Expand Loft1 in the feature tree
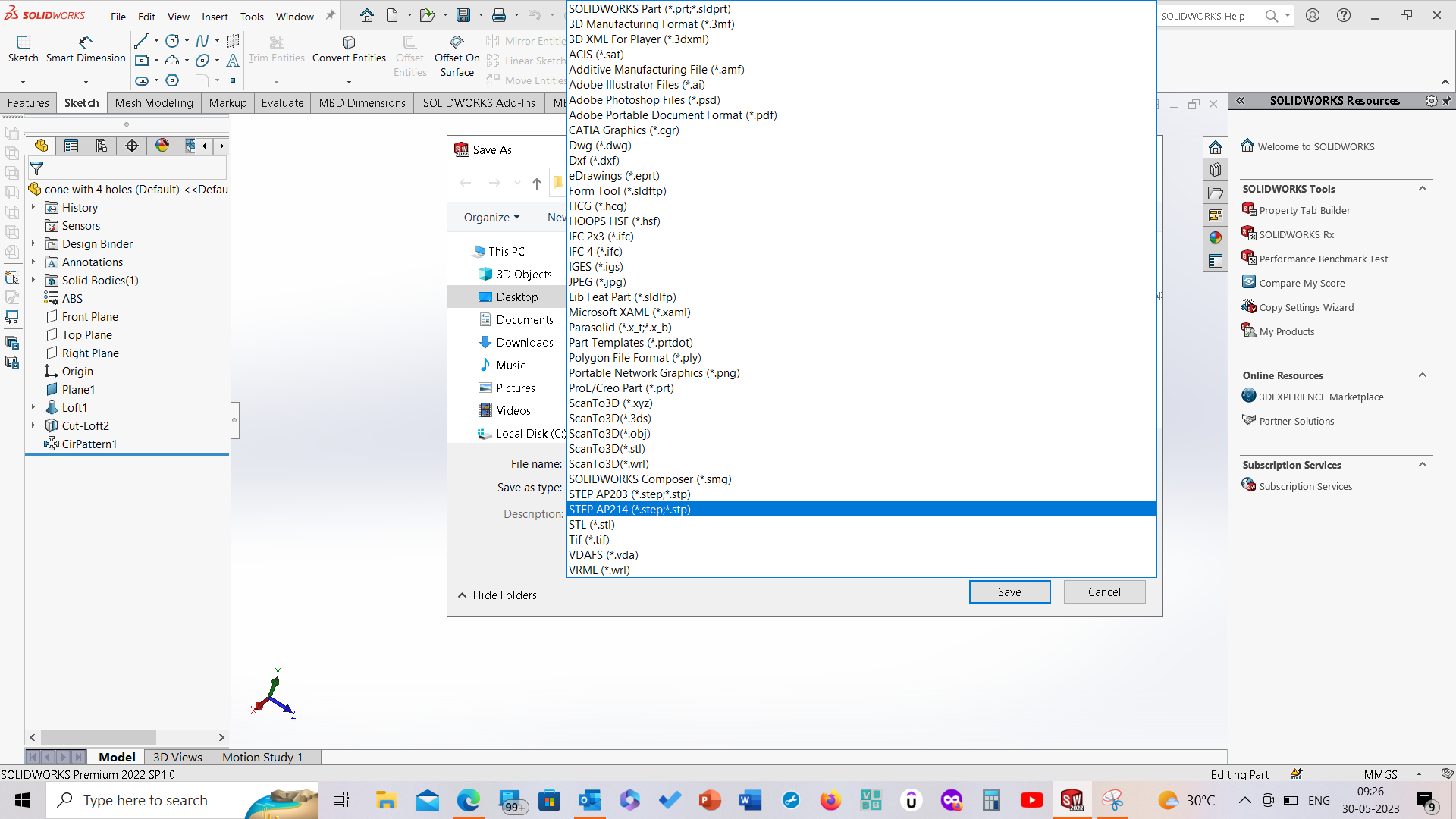 point(33,407)
